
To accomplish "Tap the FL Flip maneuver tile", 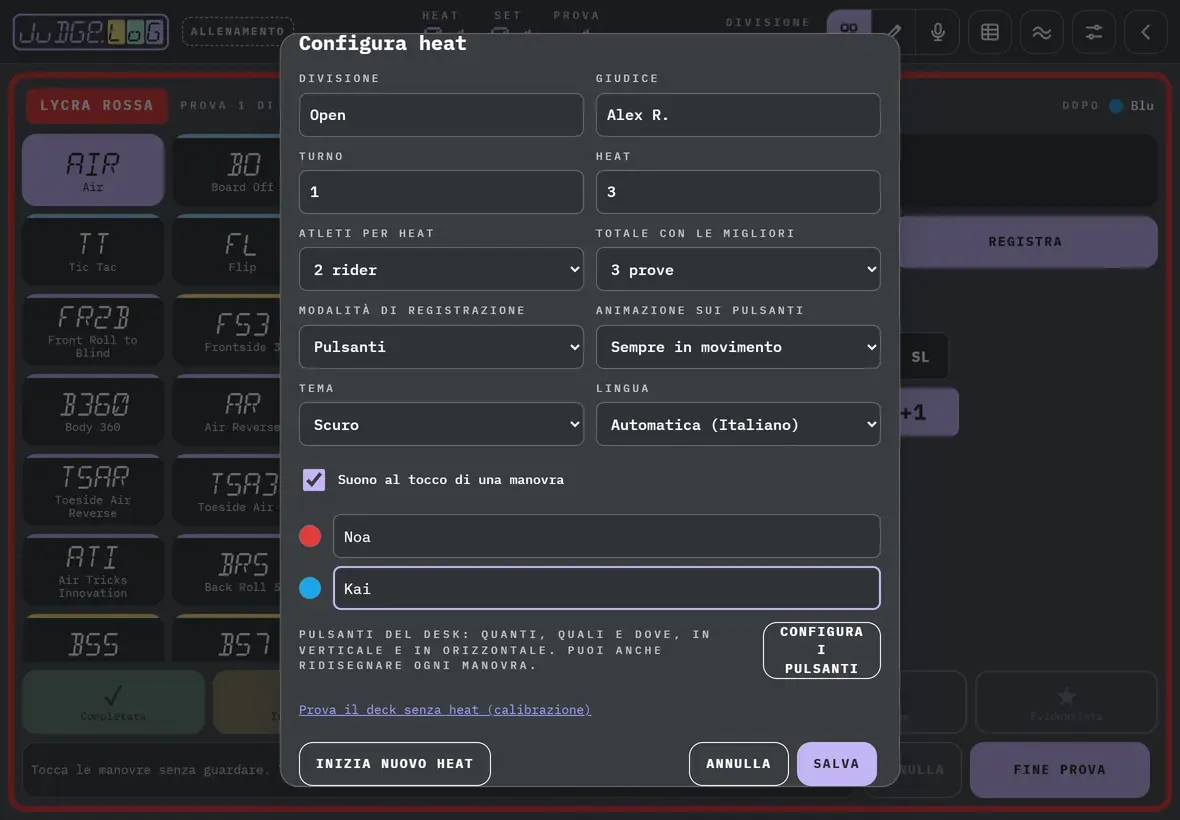I will [227, 251].
